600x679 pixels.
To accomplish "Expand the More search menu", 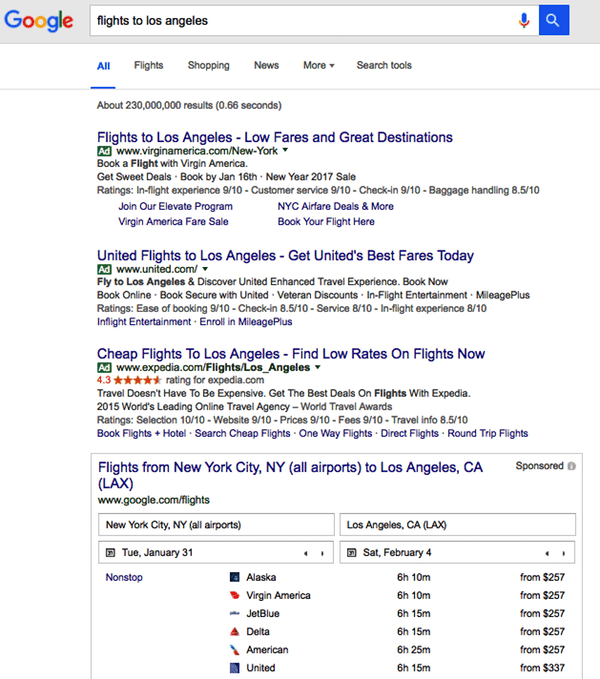I will coord(319,65).
